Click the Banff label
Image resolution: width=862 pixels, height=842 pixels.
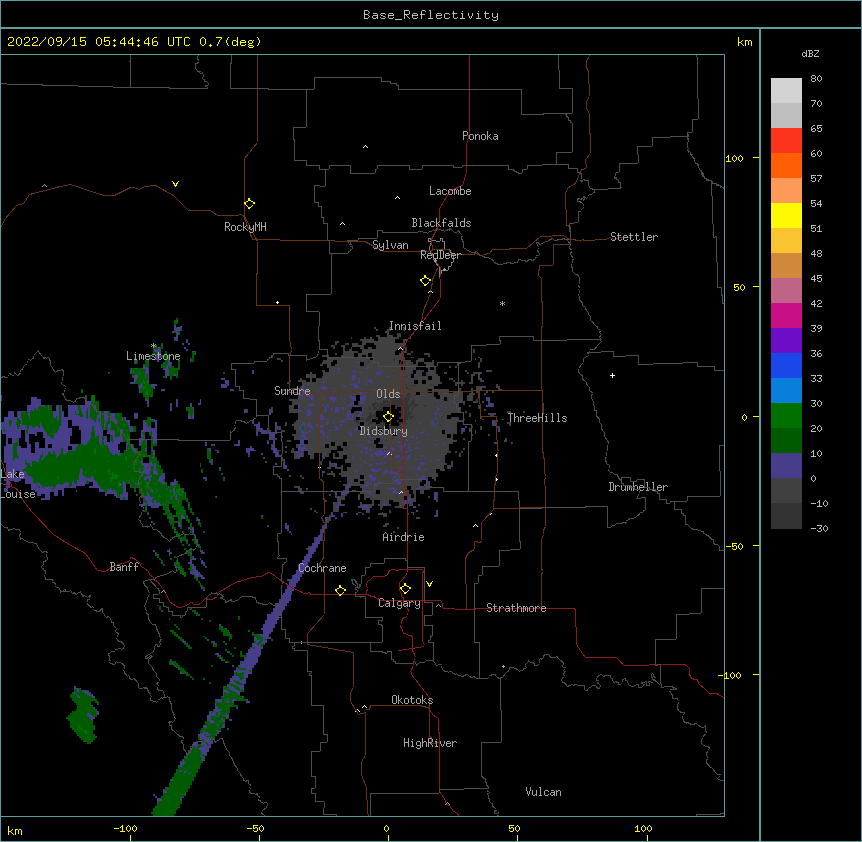coord(124,567)
